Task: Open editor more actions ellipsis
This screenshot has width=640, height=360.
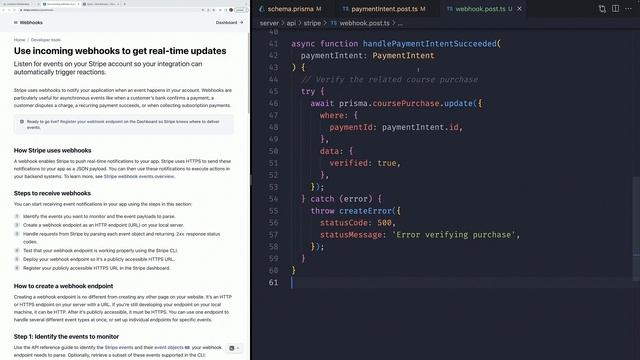Action: point(628,9)
